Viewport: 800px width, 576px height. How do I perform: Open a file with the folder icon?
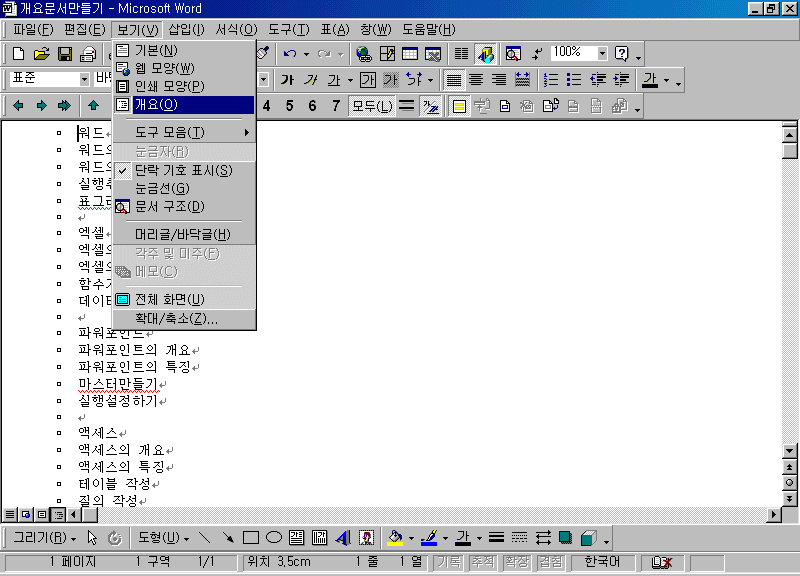[x=42, y=54]
